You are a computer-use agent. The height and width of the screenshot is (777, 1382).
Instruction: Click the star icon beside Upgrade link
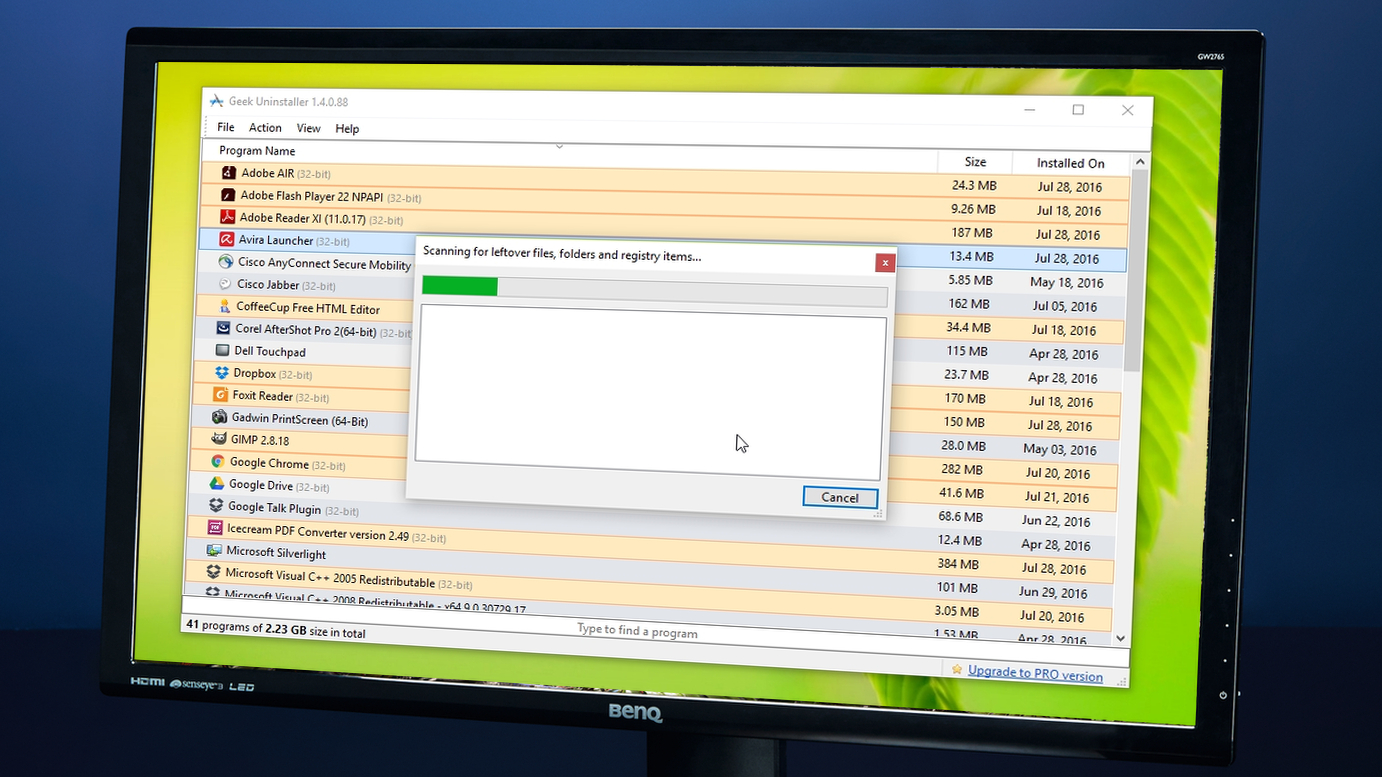point(957,670)
